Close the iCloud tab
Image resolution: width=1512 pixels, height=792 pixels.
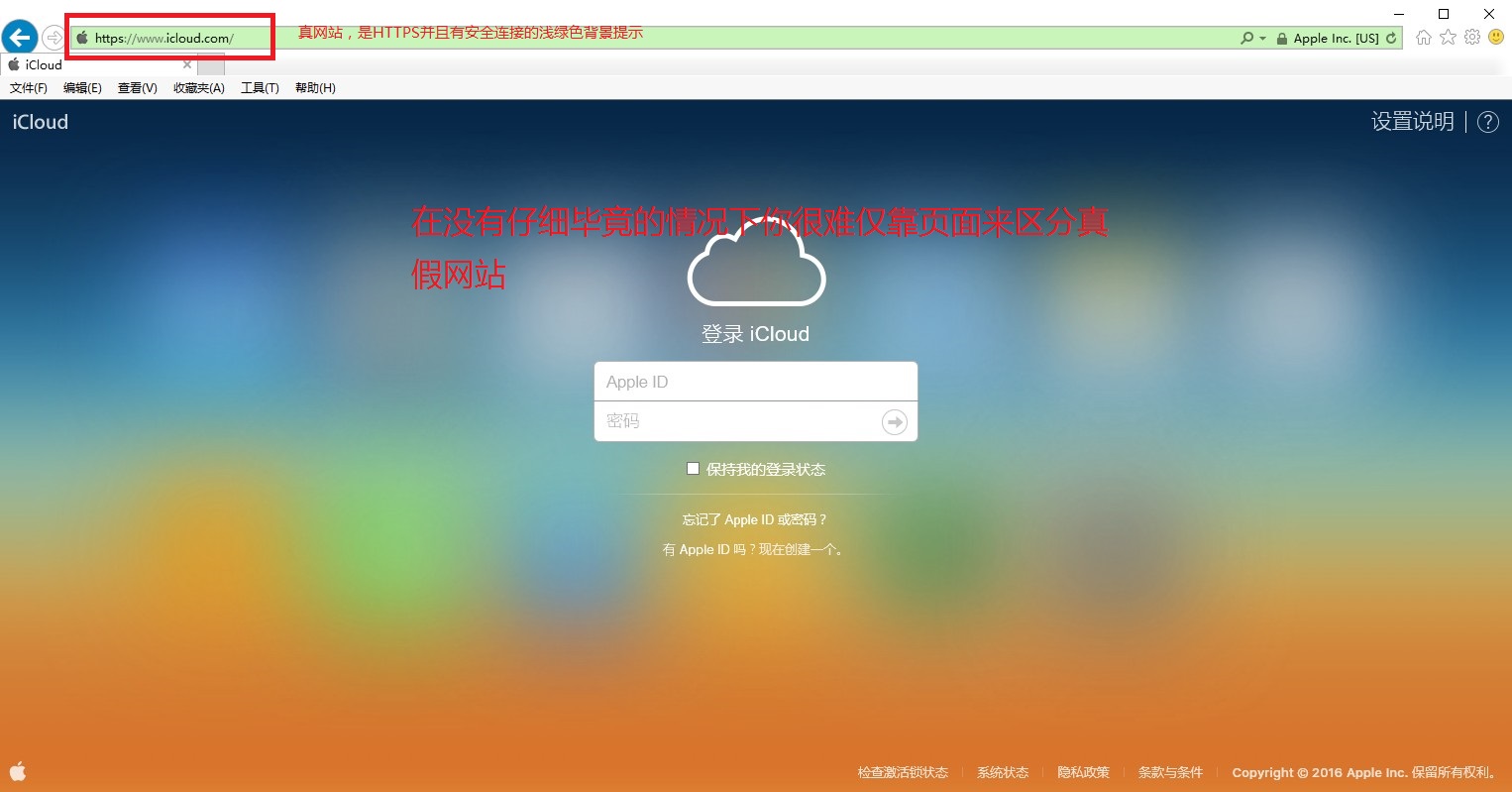coord(187,65)
